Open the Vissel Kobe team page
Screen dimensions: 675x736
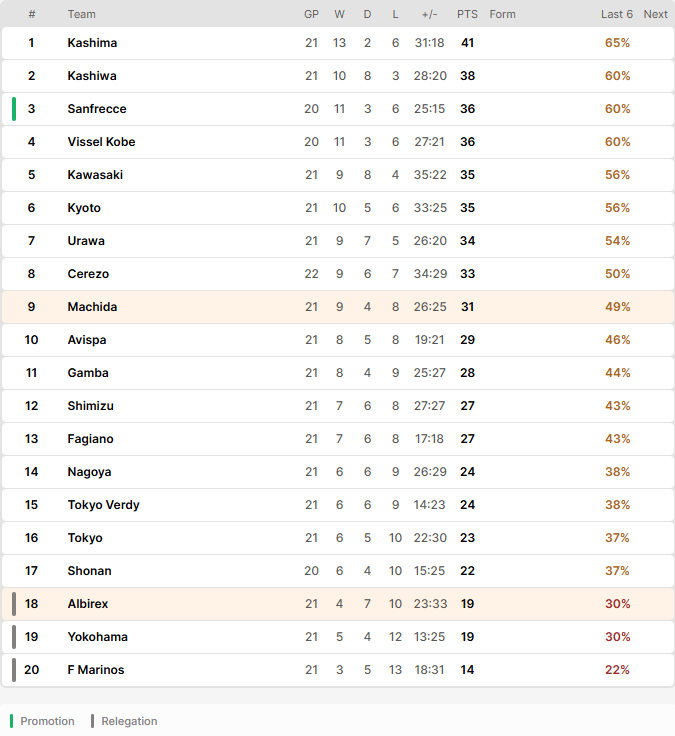pos(101,142)
